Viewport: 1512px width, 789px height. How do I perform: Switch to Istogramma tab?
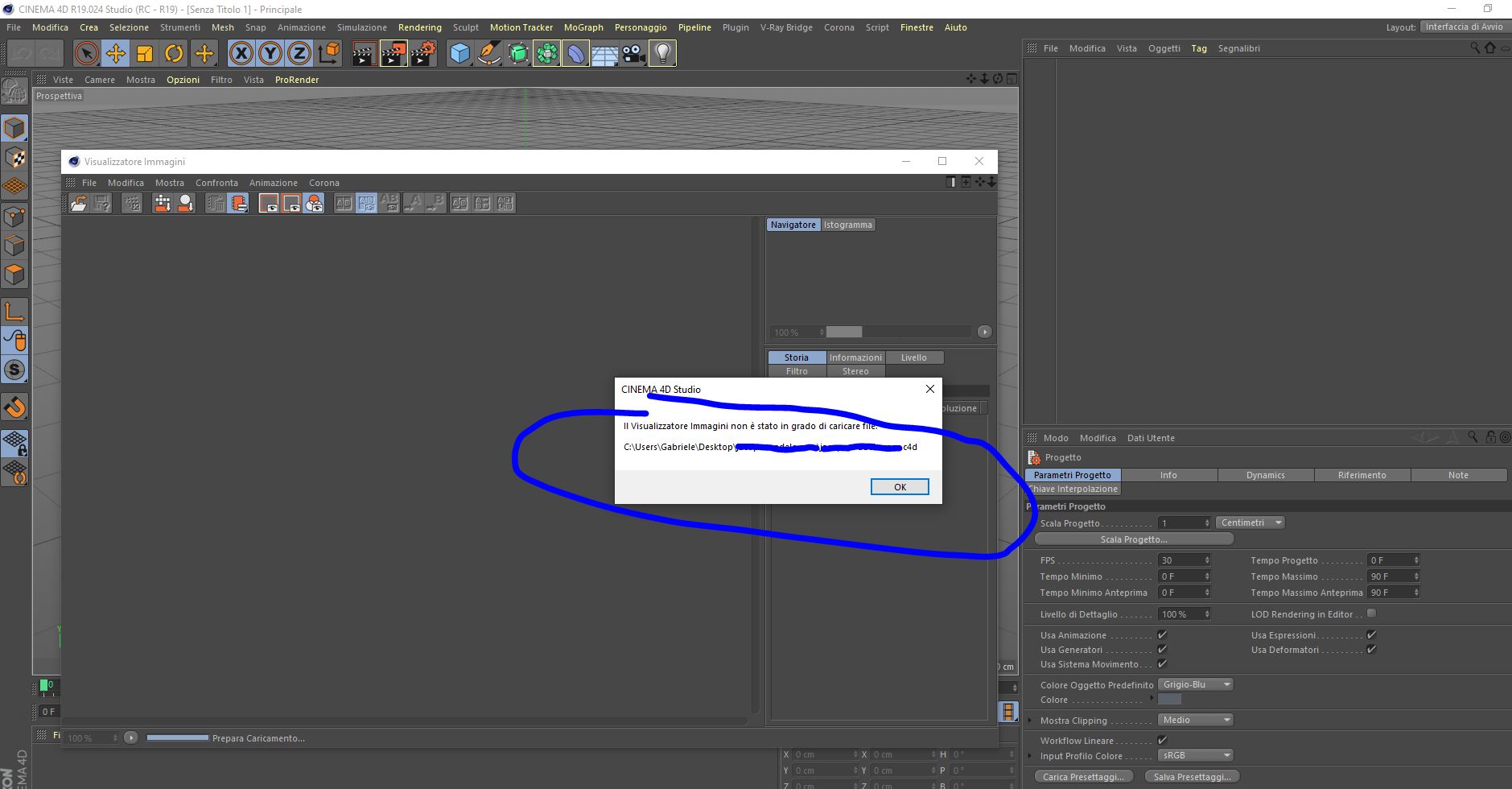tap(847, 225)
